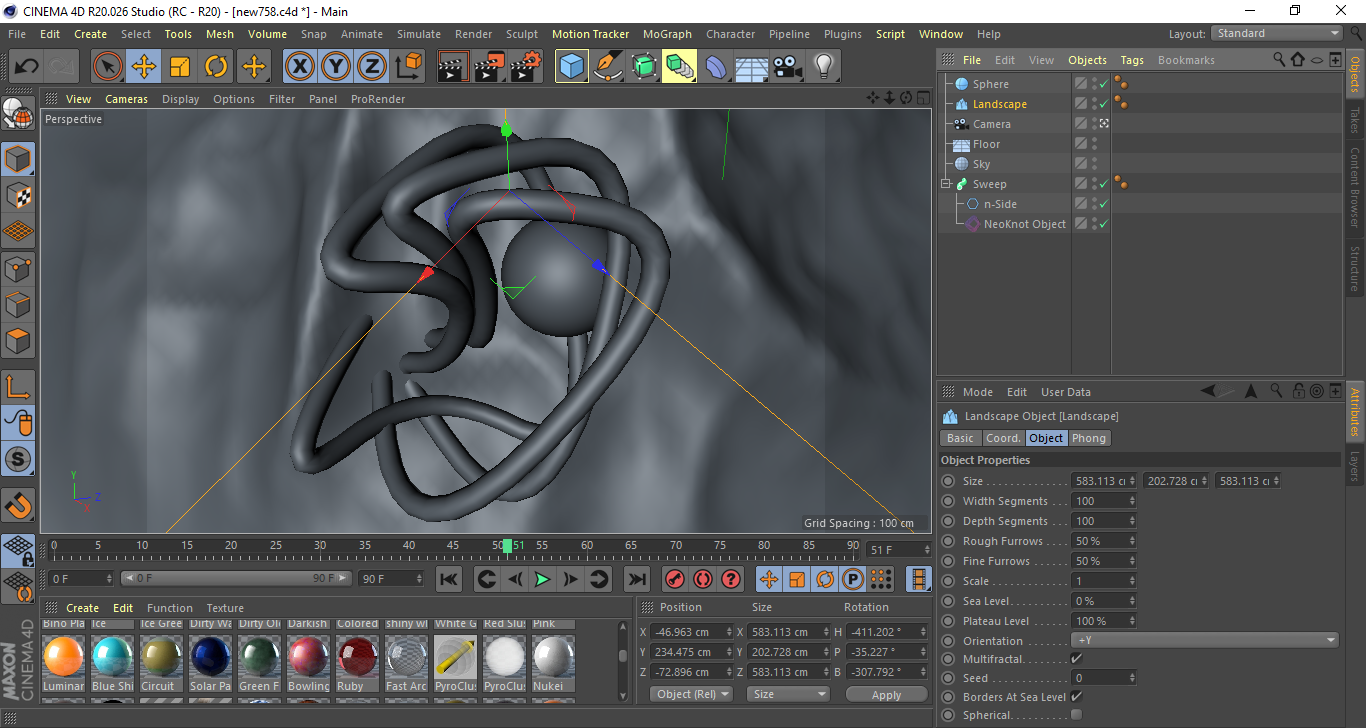1366x728 pixels.
Task: Open the Orientation dropdown
Action: point(1205,640)
